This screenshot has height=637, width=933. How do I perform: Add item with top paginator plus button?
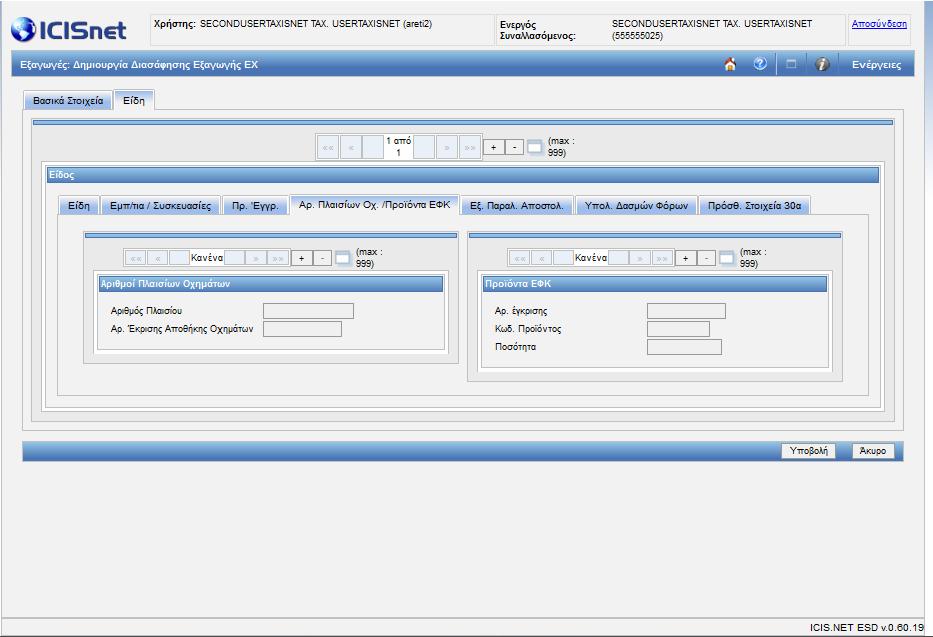click(493, 147)
